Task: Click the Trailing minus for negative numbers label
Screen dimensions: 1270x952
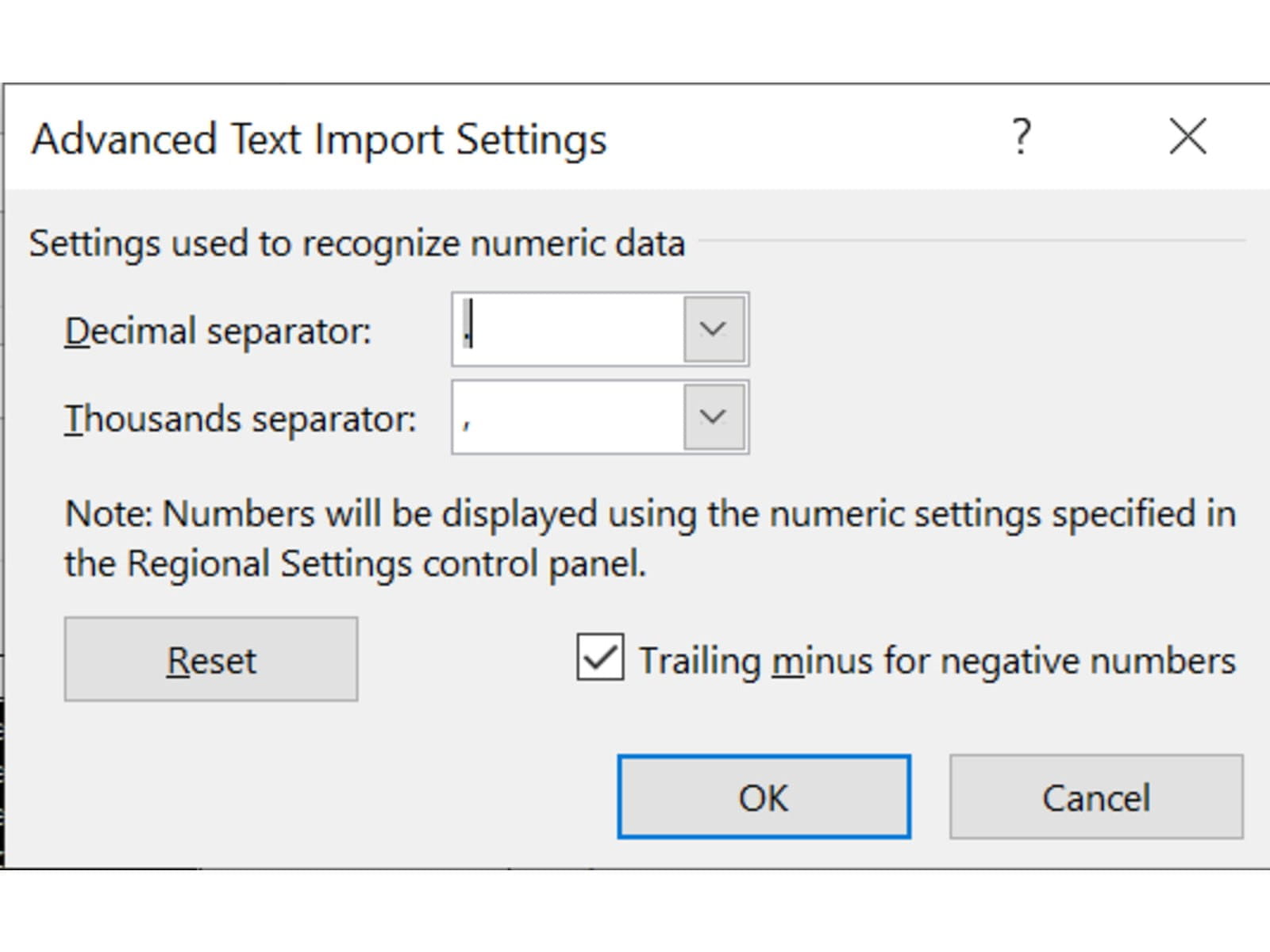Action: pos(937,661)
